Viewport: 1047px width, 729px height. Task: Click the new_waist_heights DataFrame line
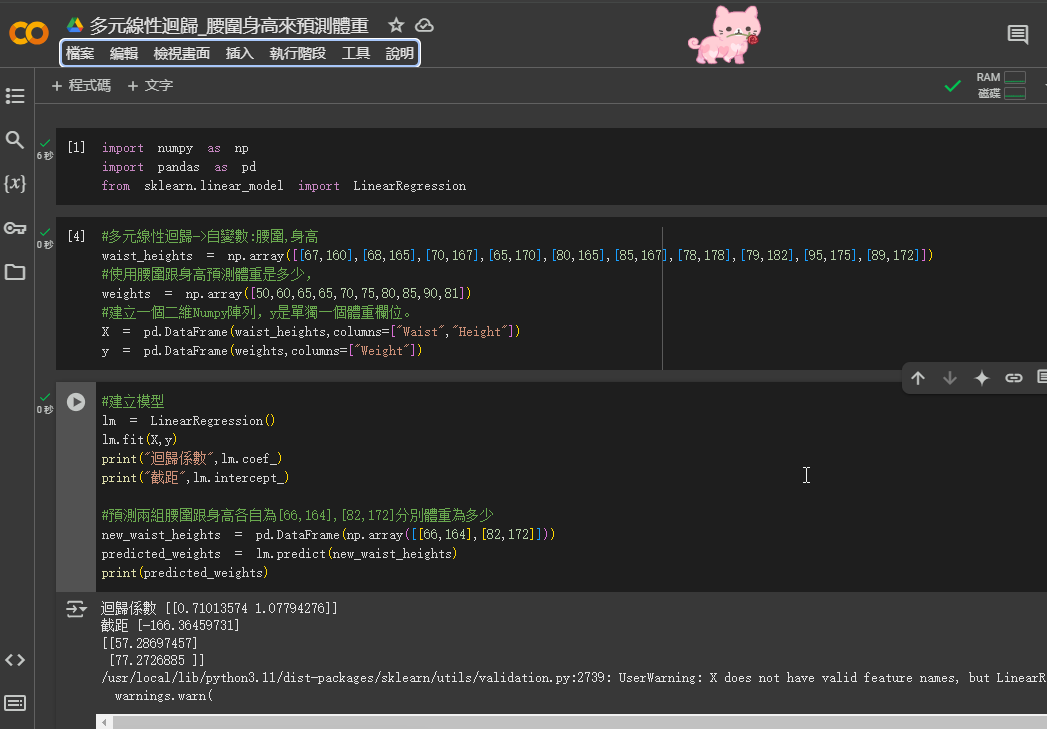point(329,535)
